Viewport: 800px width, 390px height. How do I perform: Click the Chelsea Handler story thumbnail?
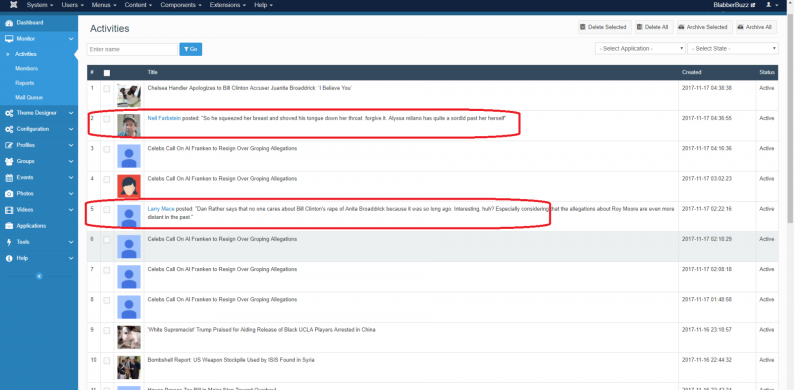[129, 95]
